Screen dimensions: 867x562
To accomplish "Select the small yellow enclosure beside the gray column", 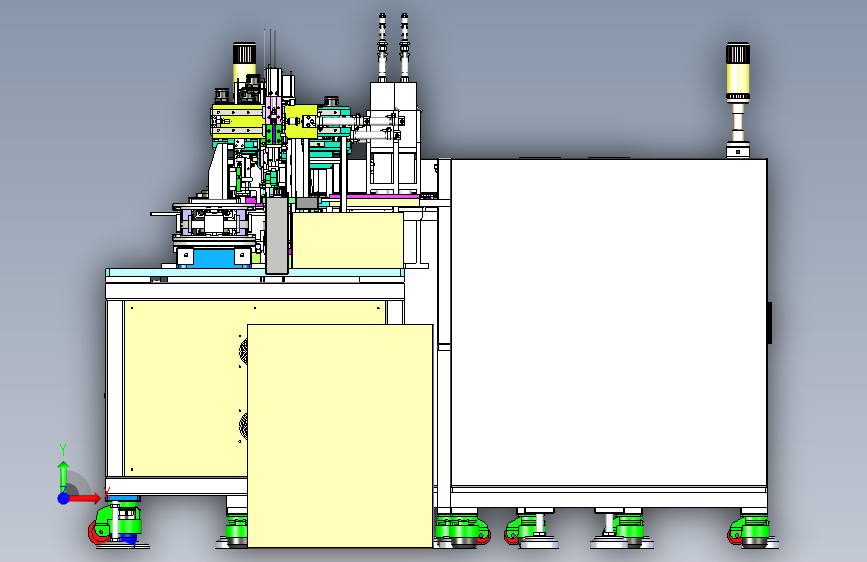I will [347, 241].
